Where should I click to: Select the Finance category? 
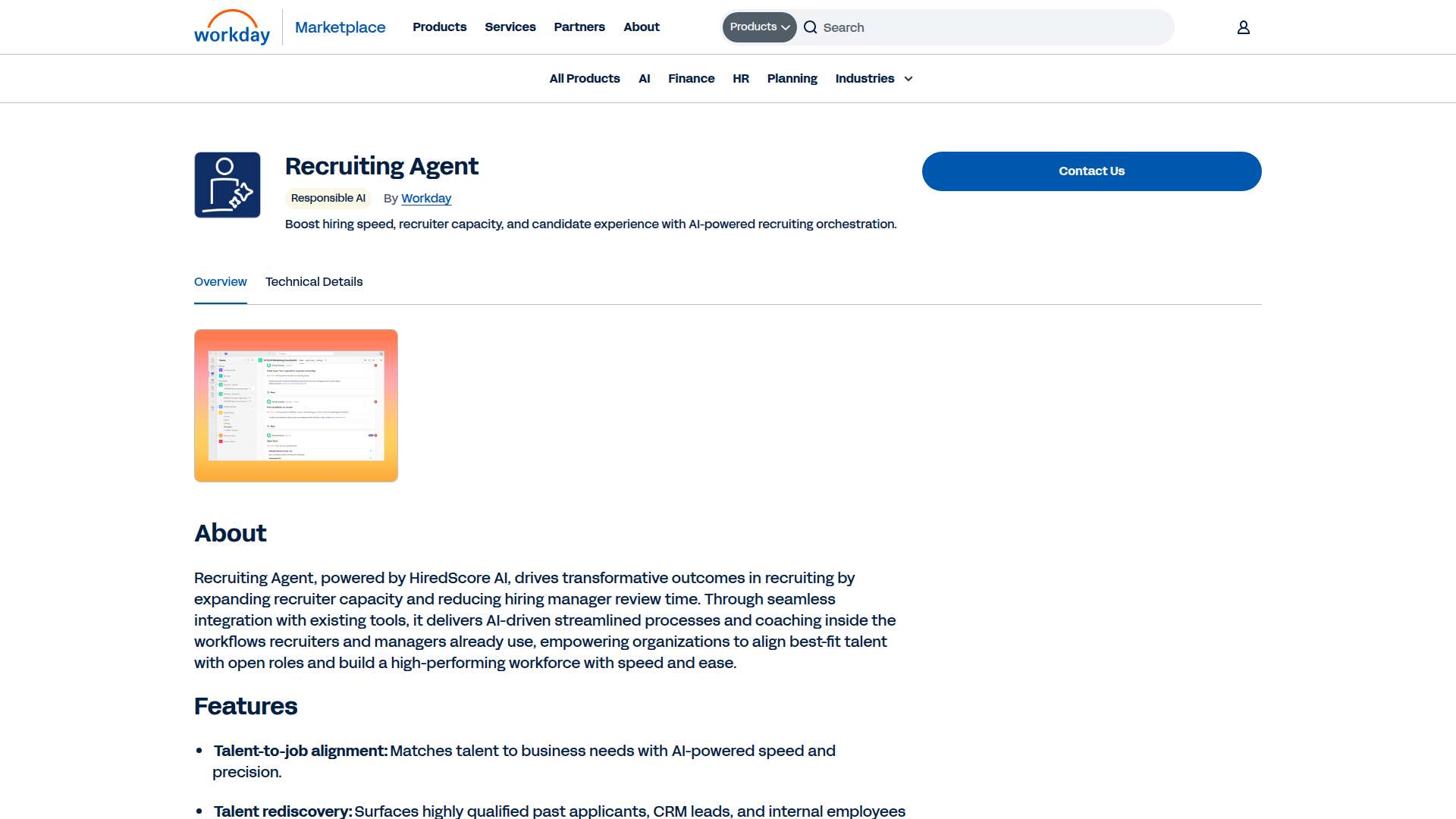click(692, 79)
